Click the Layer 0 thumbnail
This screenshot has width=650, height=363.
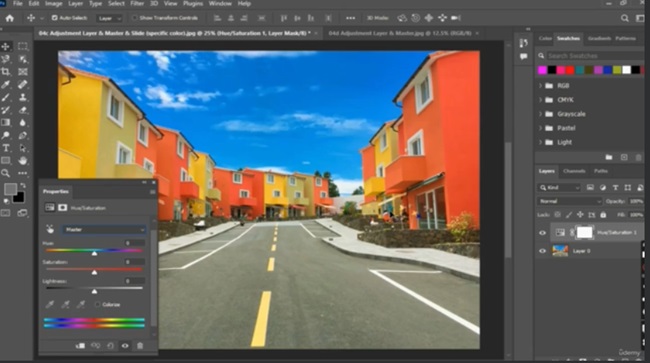tap(560, 251)
